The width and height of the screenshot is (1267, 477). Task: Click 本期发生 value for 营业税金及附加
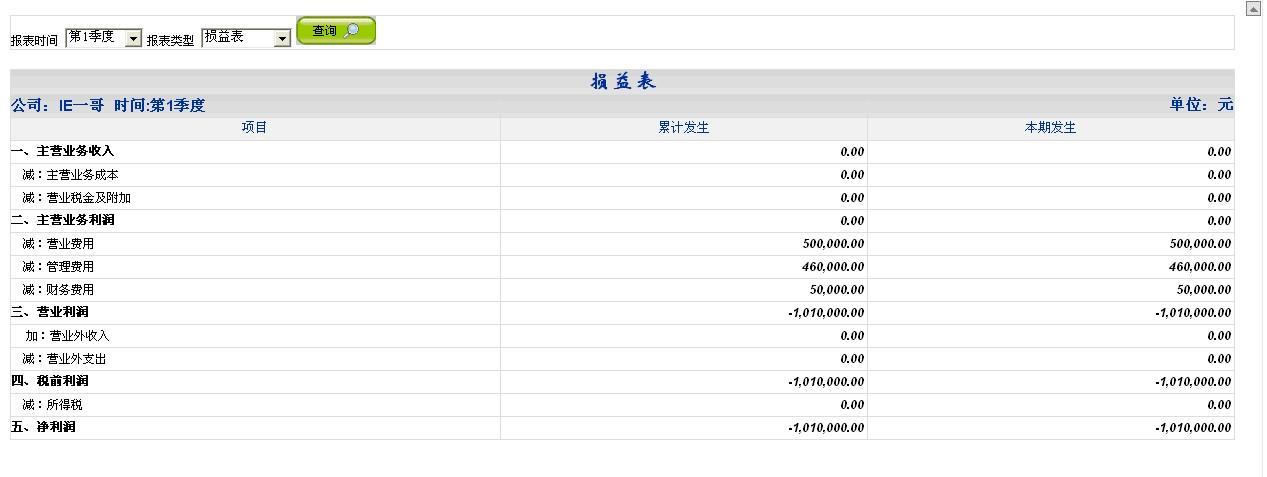click(1219, 197)
